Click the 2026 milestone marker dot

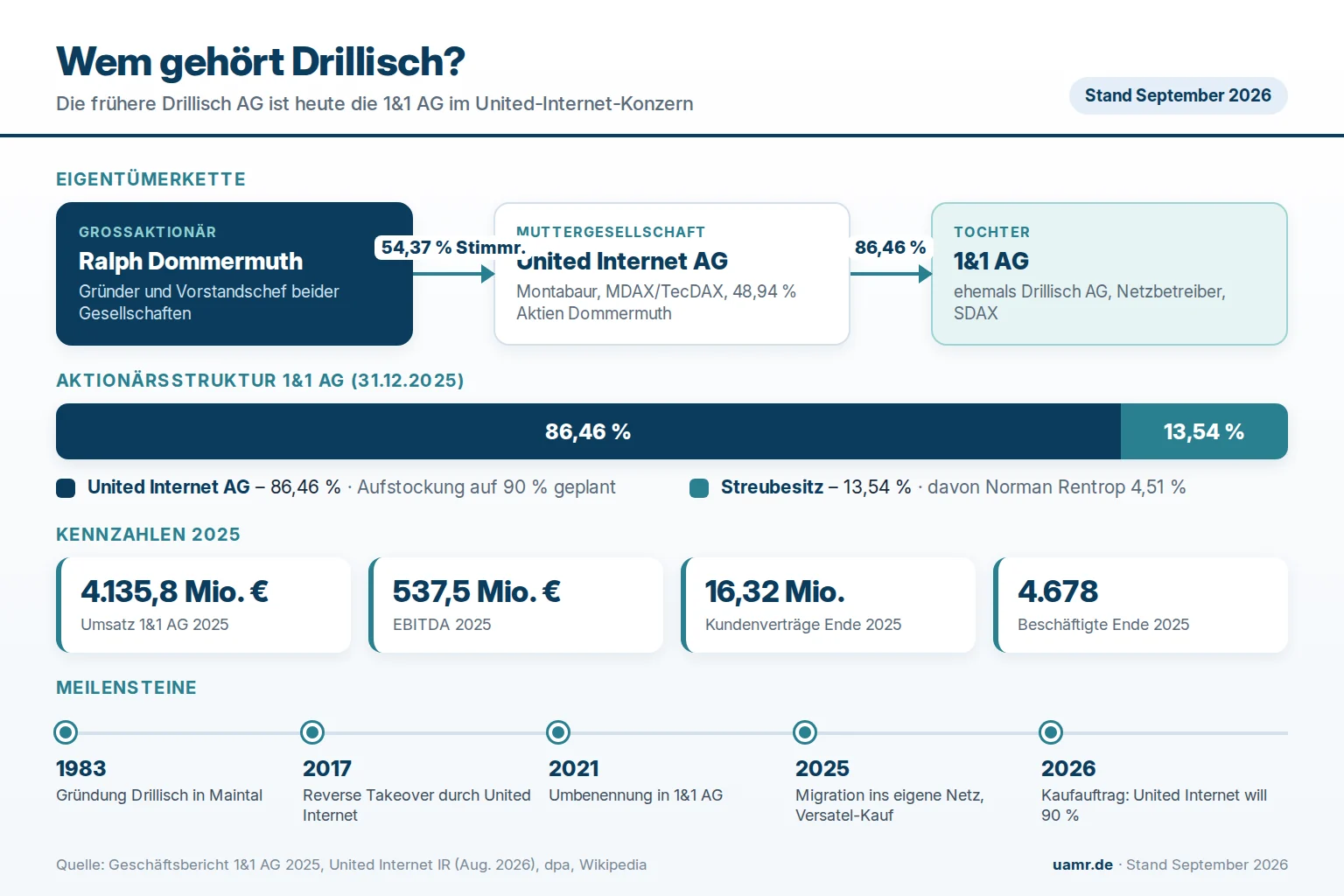(1051, 732)
